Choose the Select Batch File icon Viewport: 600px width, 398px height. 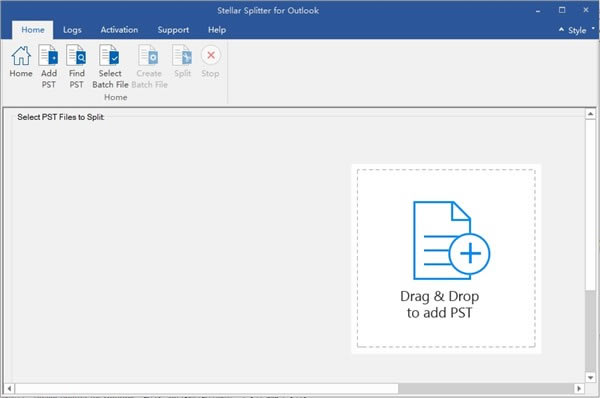pyautogui.click(x=109, y=55)
